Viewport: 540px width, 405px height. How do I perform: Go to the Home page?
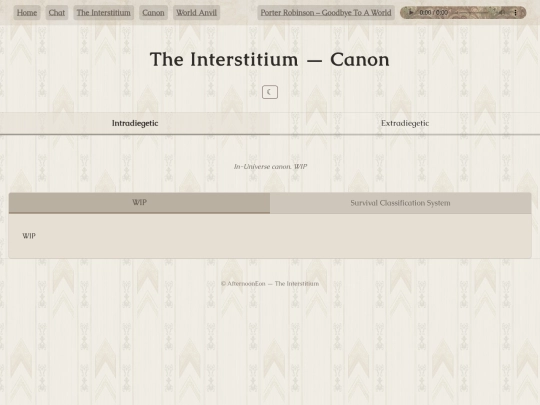click(27, 13)
